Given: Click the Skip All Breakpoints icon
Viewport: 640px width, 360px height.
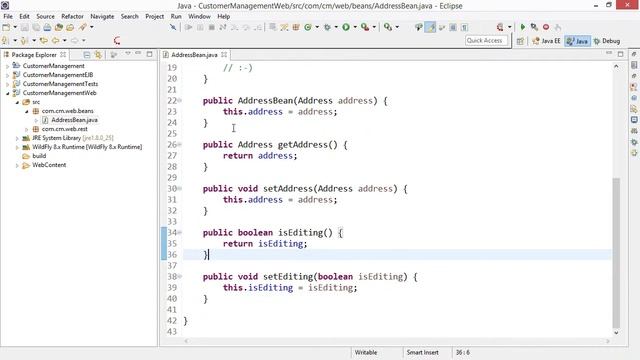Looking at the screenshot, I should tap(173, 27).
